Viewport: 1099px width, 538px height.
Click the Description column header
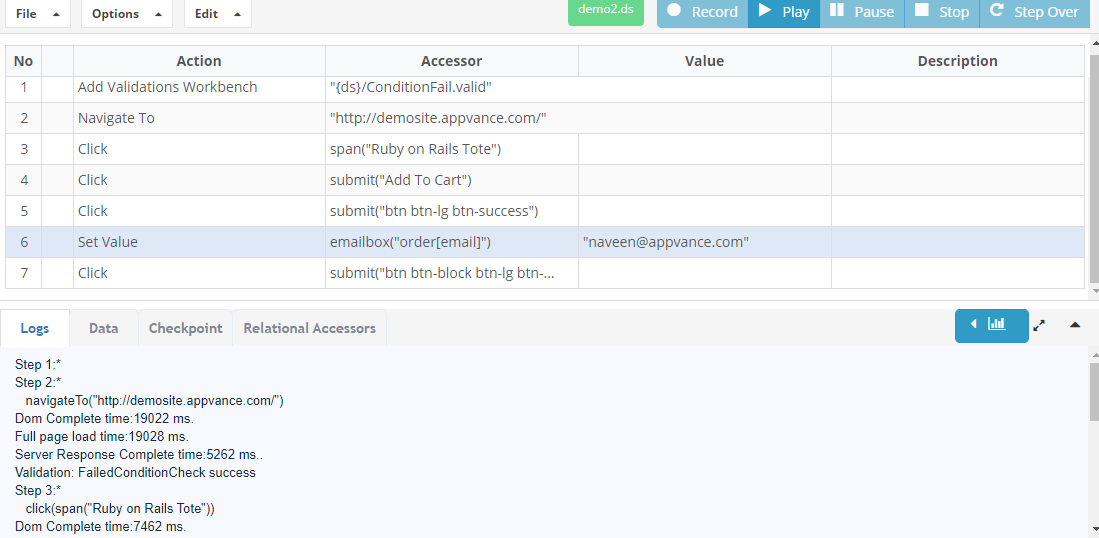958,61
